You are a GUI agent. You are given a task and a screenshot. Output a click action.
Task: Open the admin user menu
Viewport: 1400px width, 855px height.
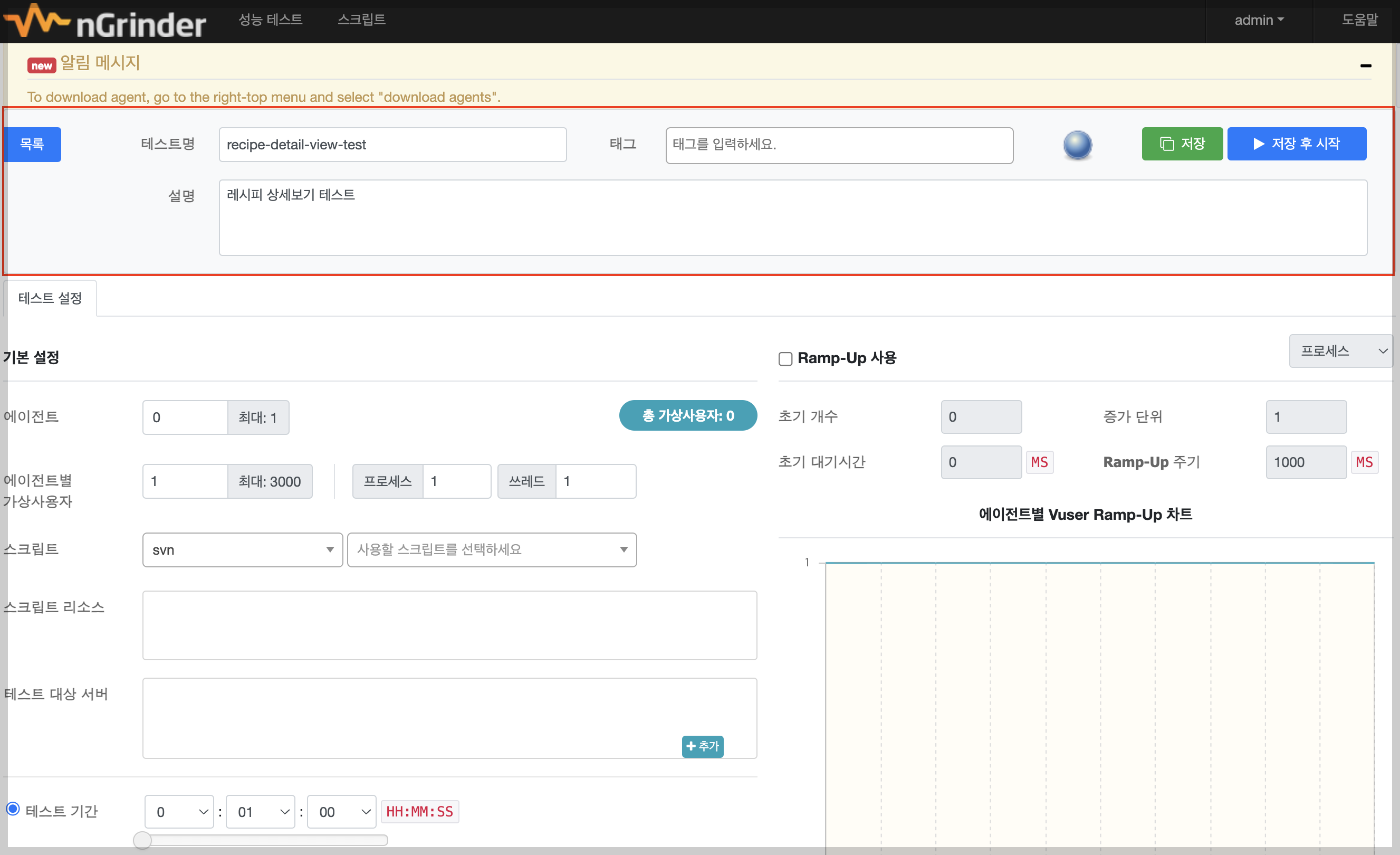pos(1259,21)
